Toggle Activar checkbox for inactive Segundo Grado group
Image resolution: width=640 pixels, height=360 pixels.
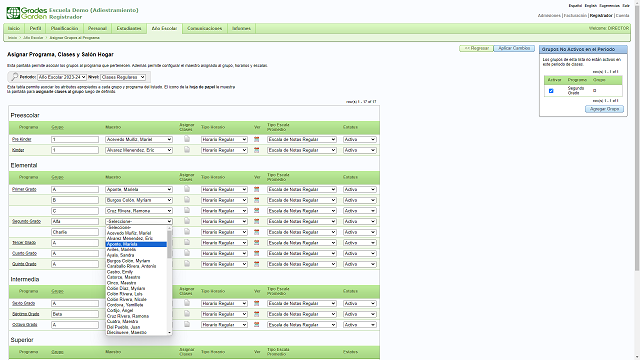tap(551, 91)
